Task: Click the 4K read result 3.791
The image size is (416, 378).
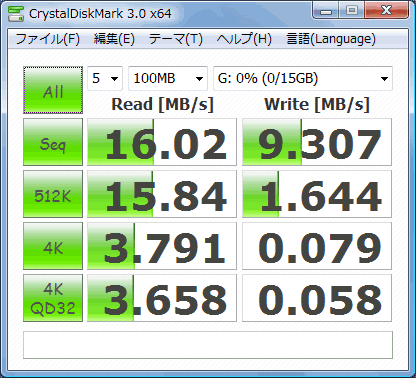Action: [x=162, y=246]
